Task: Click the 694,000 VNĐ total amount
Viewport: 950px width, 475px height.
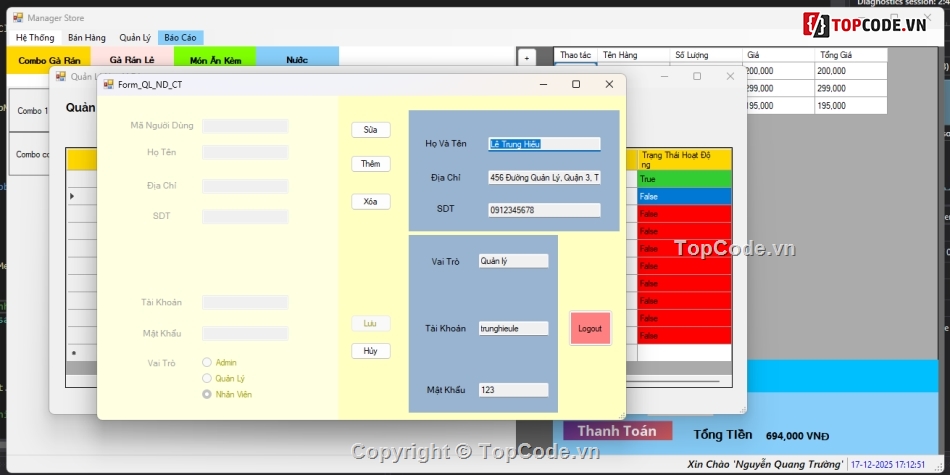Action: (x=797, y=436)
